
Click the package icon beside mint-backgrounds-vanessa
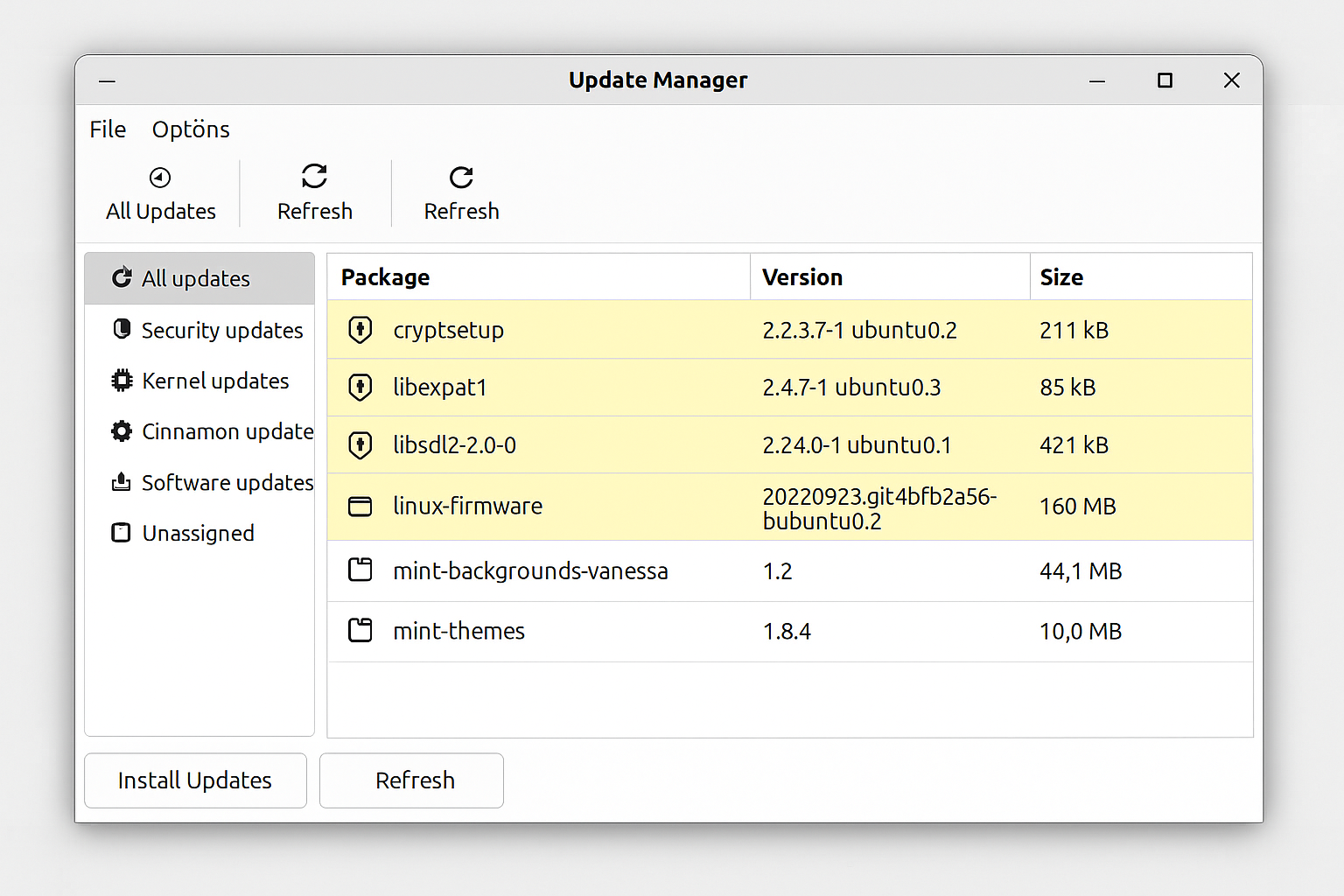pyautogui.click(x=360, y=570)
